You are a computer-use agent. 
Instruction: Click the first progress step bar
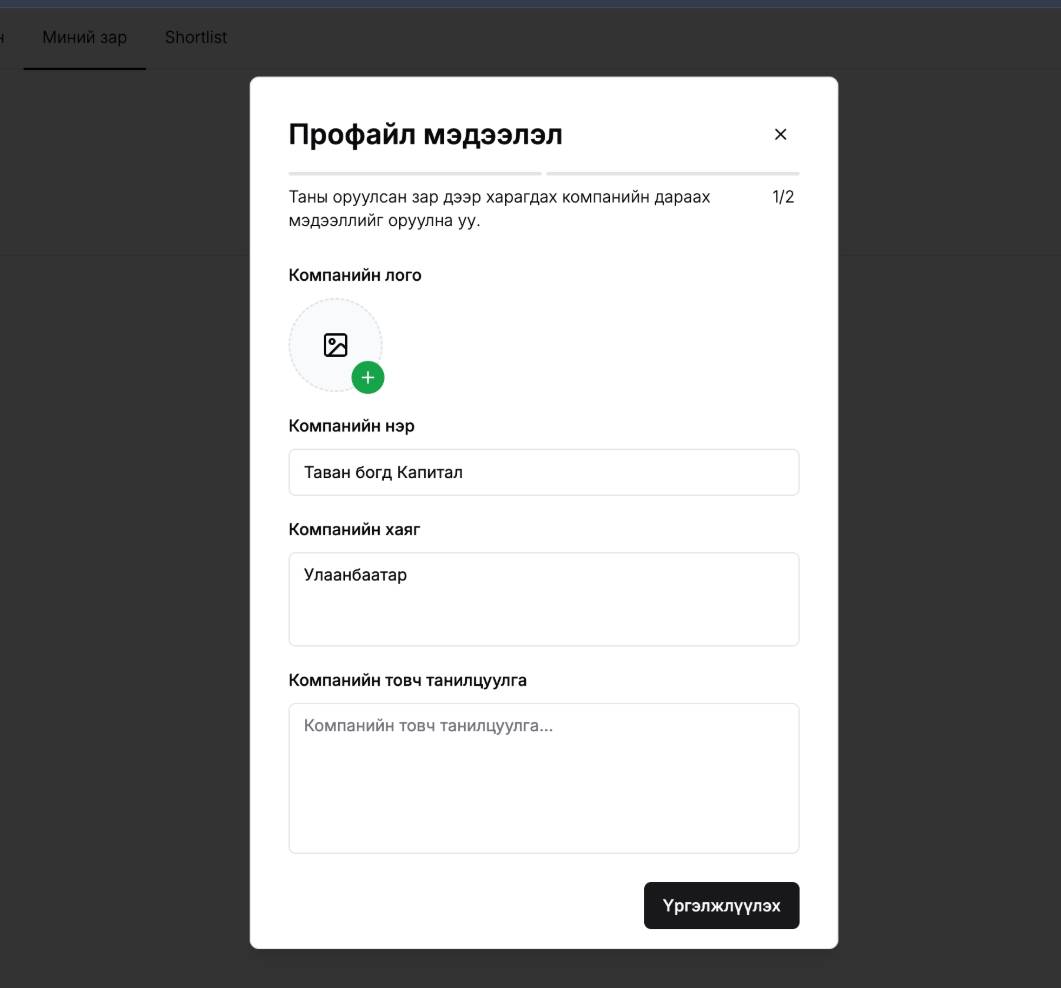(x=415, y=174)
